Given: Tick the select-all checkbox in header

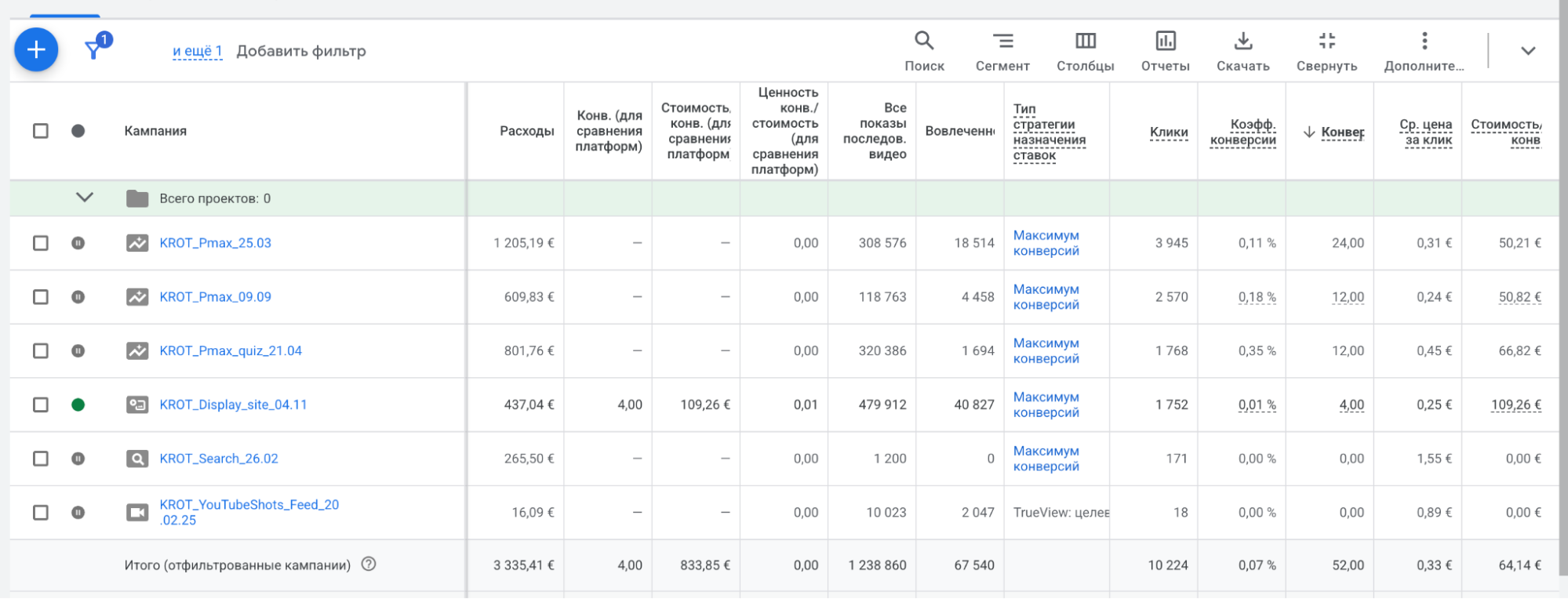Looking at the screenshot, I should tap(41, 131).
